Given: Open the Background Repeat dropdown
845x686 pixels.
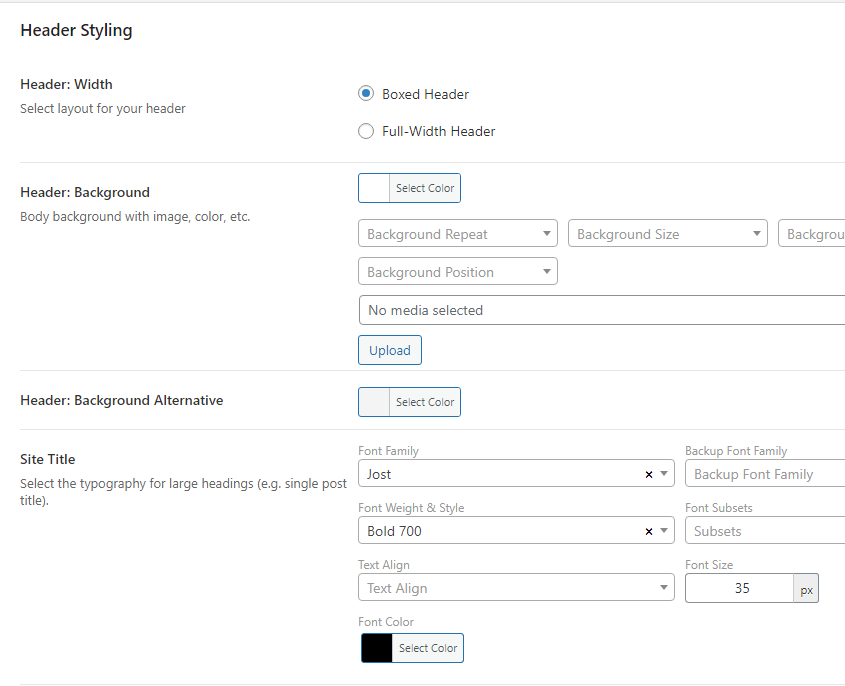Looking at the screenshot, I should (458, 233).
